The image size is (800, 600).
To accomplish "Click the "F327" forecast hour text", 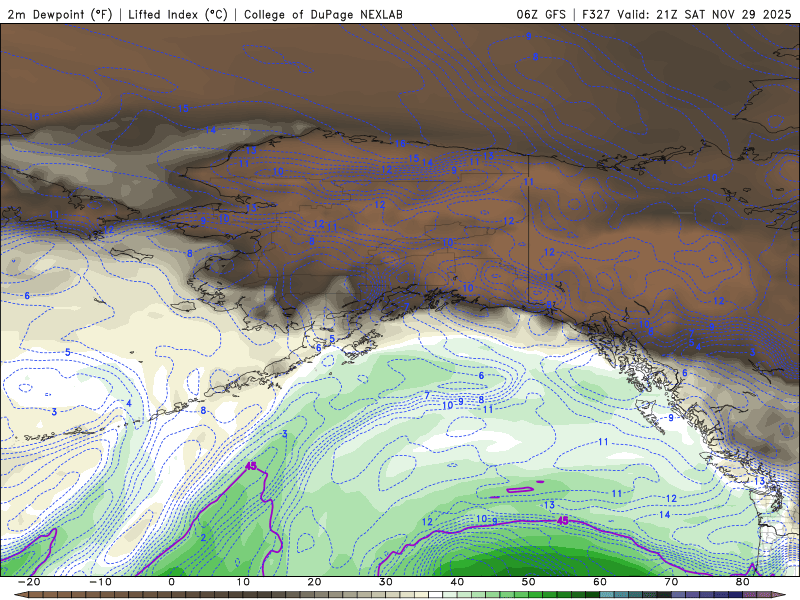I will tap(596, 14).
